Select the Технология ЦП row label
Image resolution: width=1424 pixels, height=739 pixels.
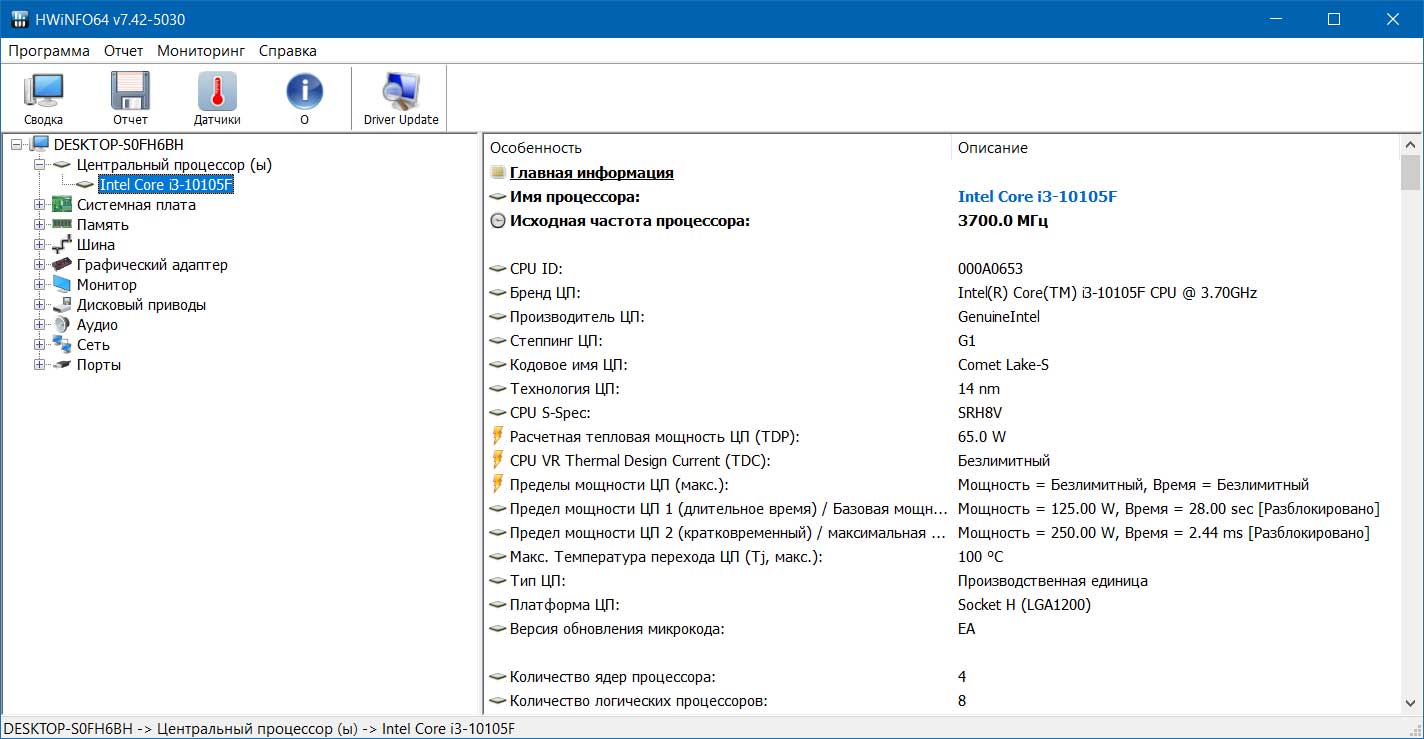click(x=565, y=389)
